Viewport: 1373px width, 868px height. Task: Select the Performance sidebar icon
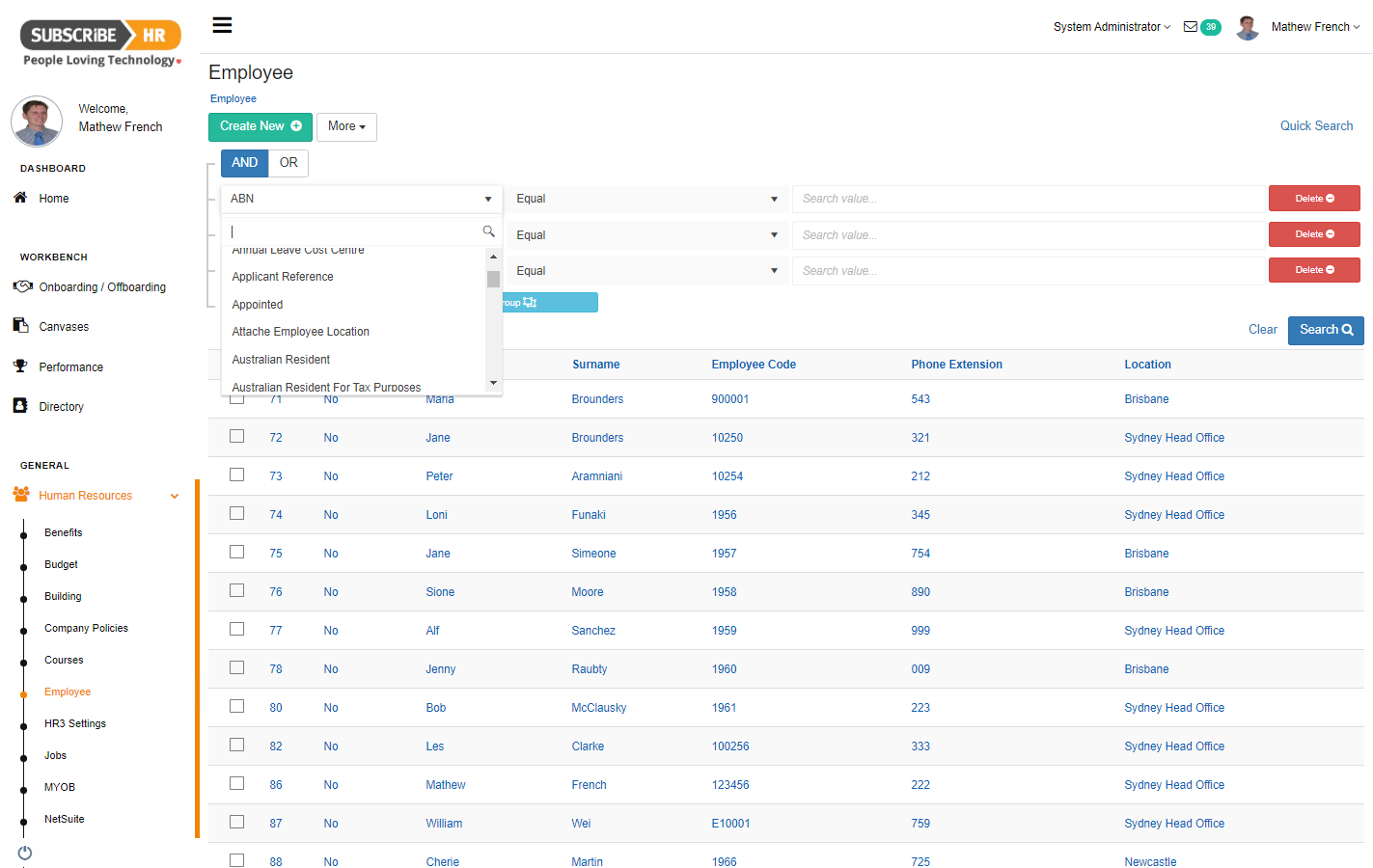point(22,366)
